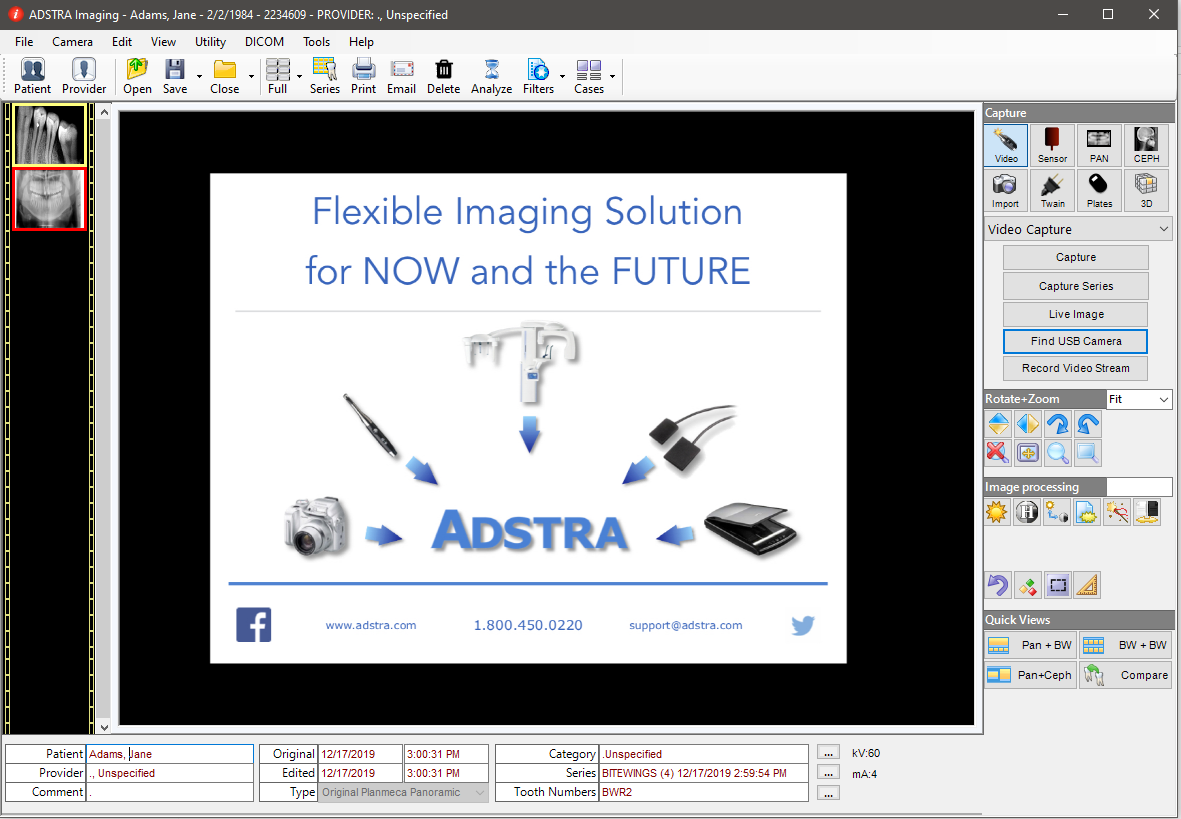The image size is (1181, 819).
Task: Click the Open image toolbar icon
Action: click(x=137, y=76)
